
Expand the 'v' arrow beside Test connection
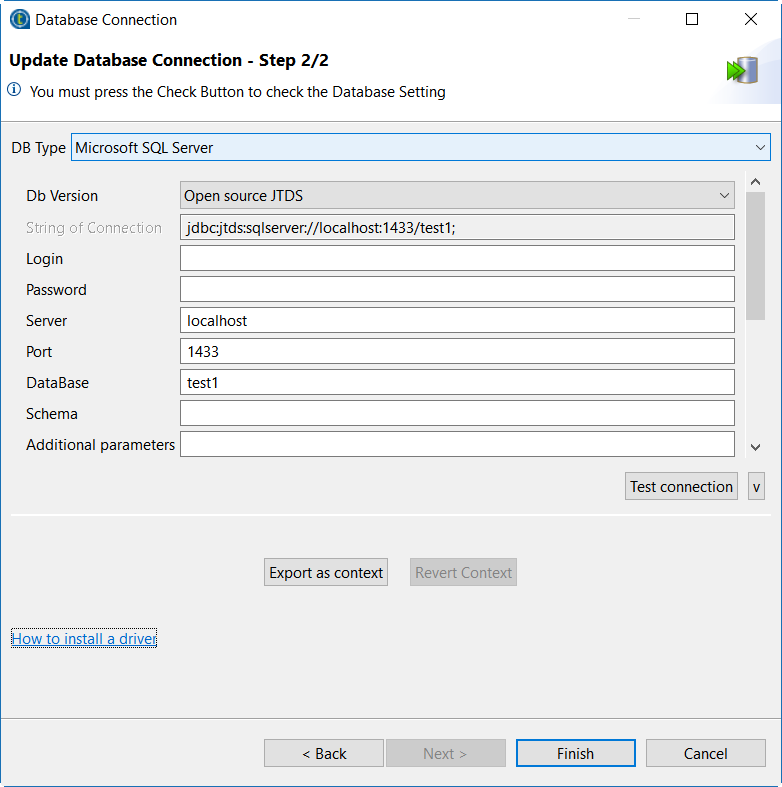click(x=756, y=487)
